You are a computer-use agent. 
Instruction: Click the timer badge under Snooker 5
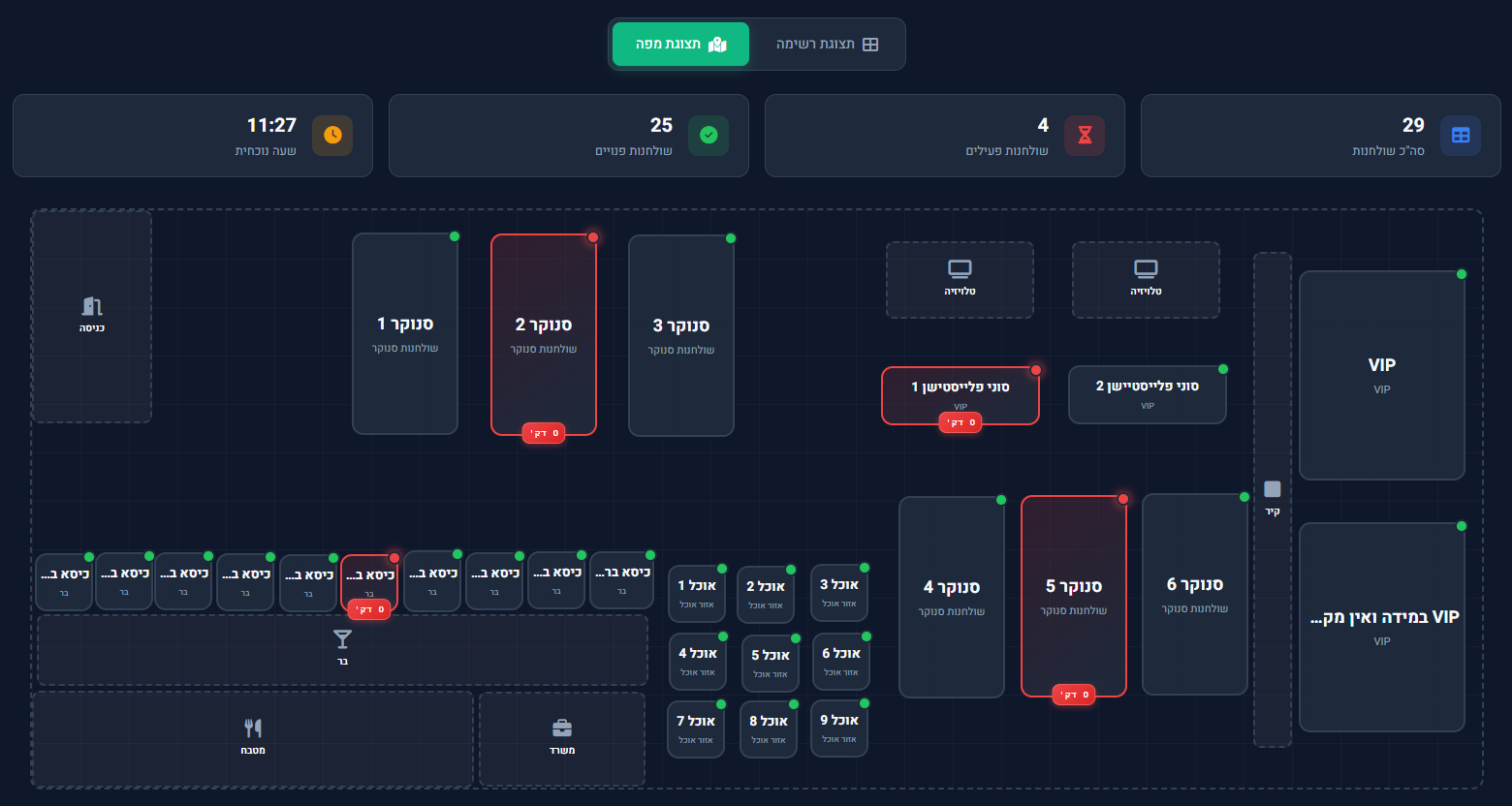tap(1073, 695)
